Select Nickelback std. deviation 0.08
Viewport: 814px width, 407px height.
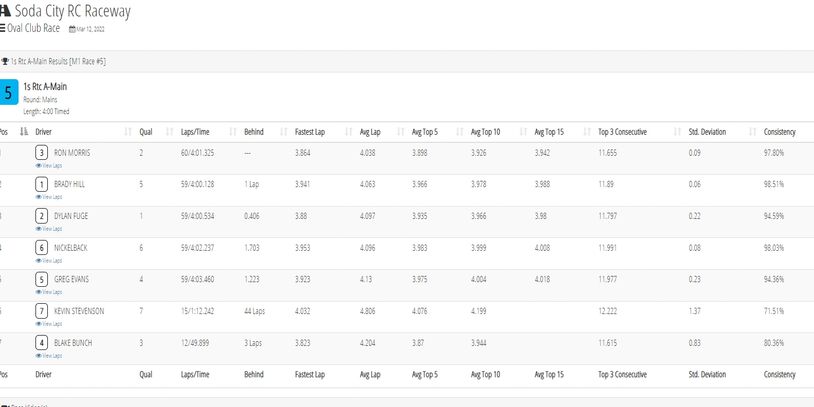695,248
